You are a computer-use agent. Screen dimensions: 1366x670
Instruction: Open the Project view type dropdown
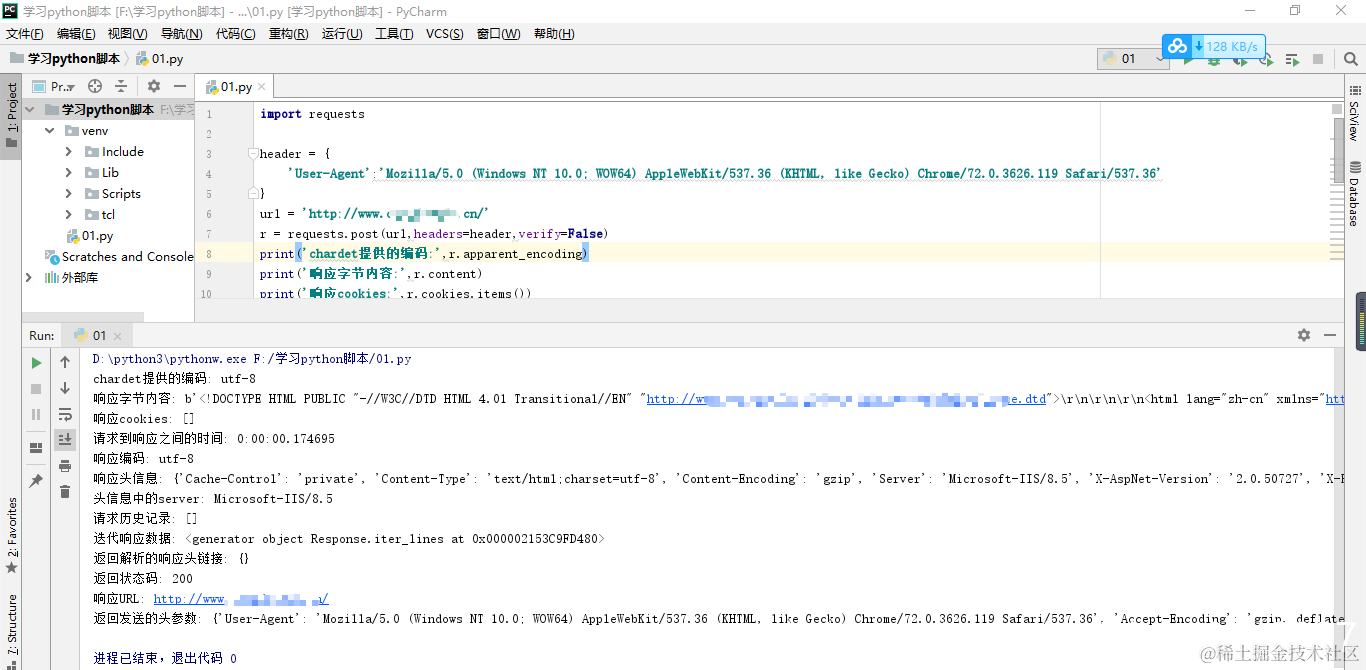(55, 86)
